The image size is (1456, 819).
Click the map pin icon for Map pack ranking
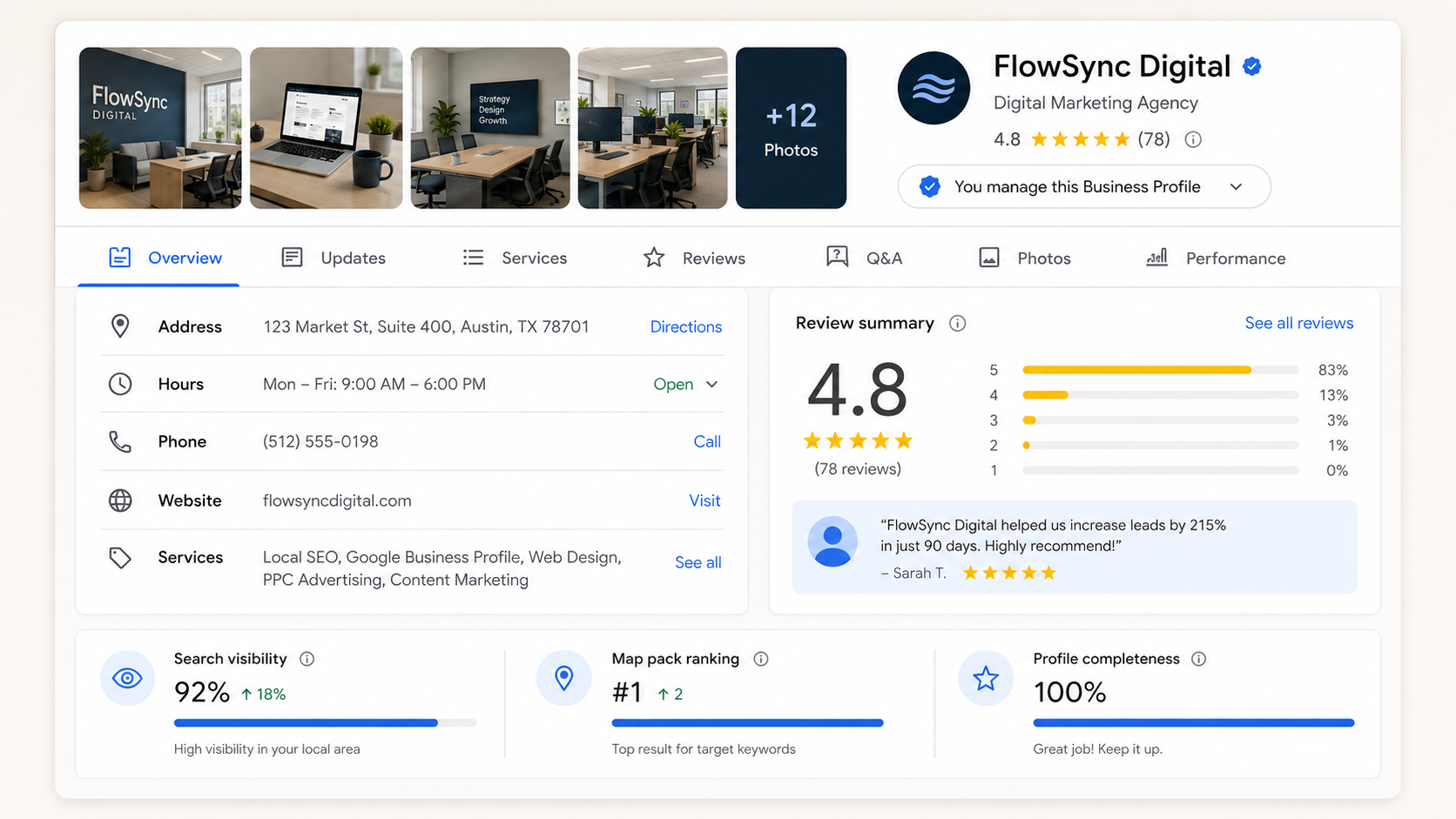coord(564,678)
